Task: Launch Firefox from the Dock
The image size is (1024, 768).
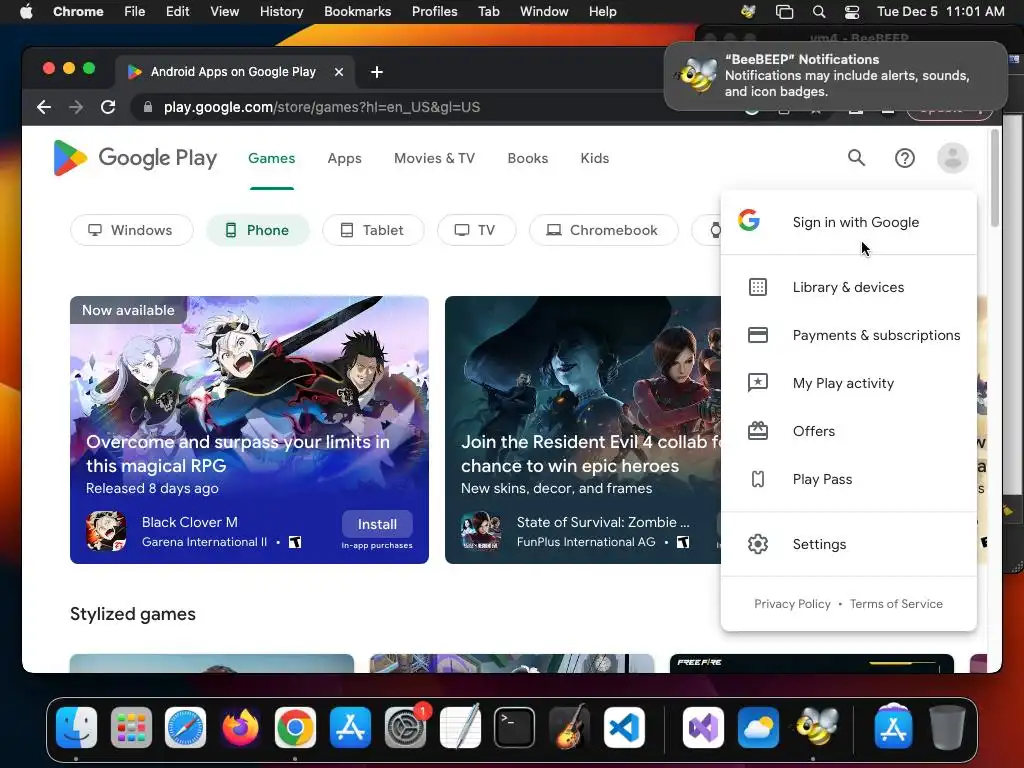Action: pyautogui.click(x=240, y=728)
